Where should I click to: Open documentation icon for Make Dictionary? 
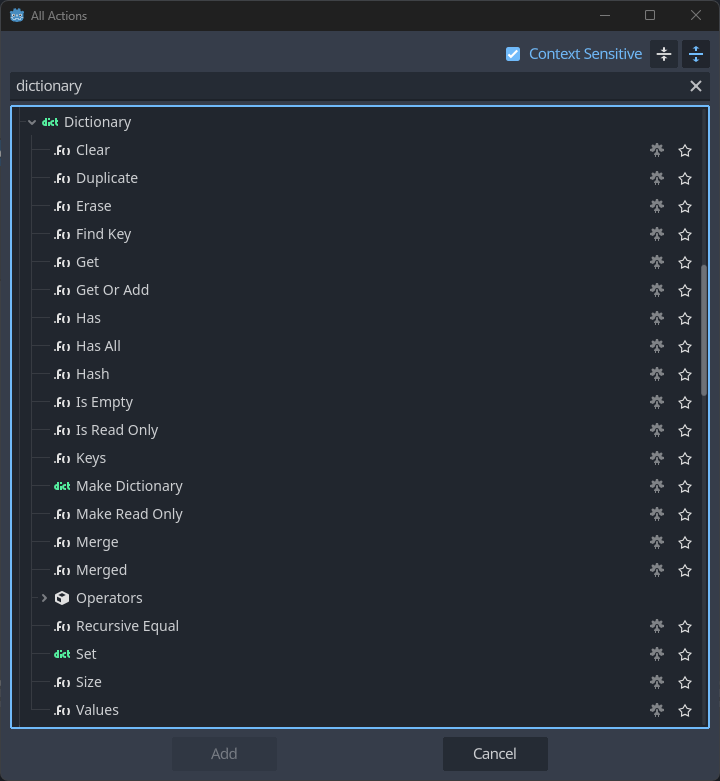[x=657, y=486]
